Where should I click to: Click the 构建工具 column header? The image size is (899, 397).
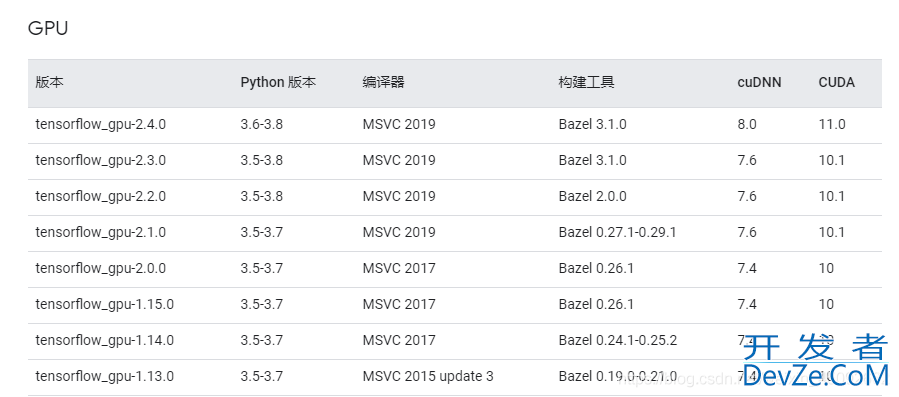pos(587,83)
